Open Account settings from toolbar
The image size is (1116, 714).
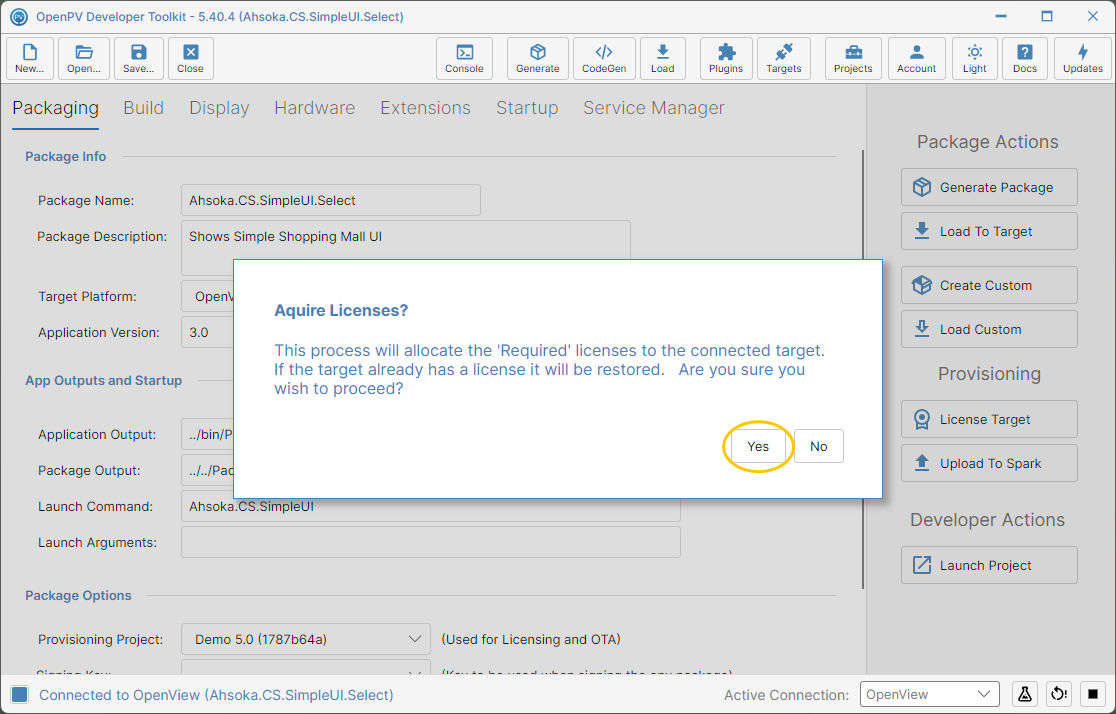pyautogui.click(x=917, y=58)
